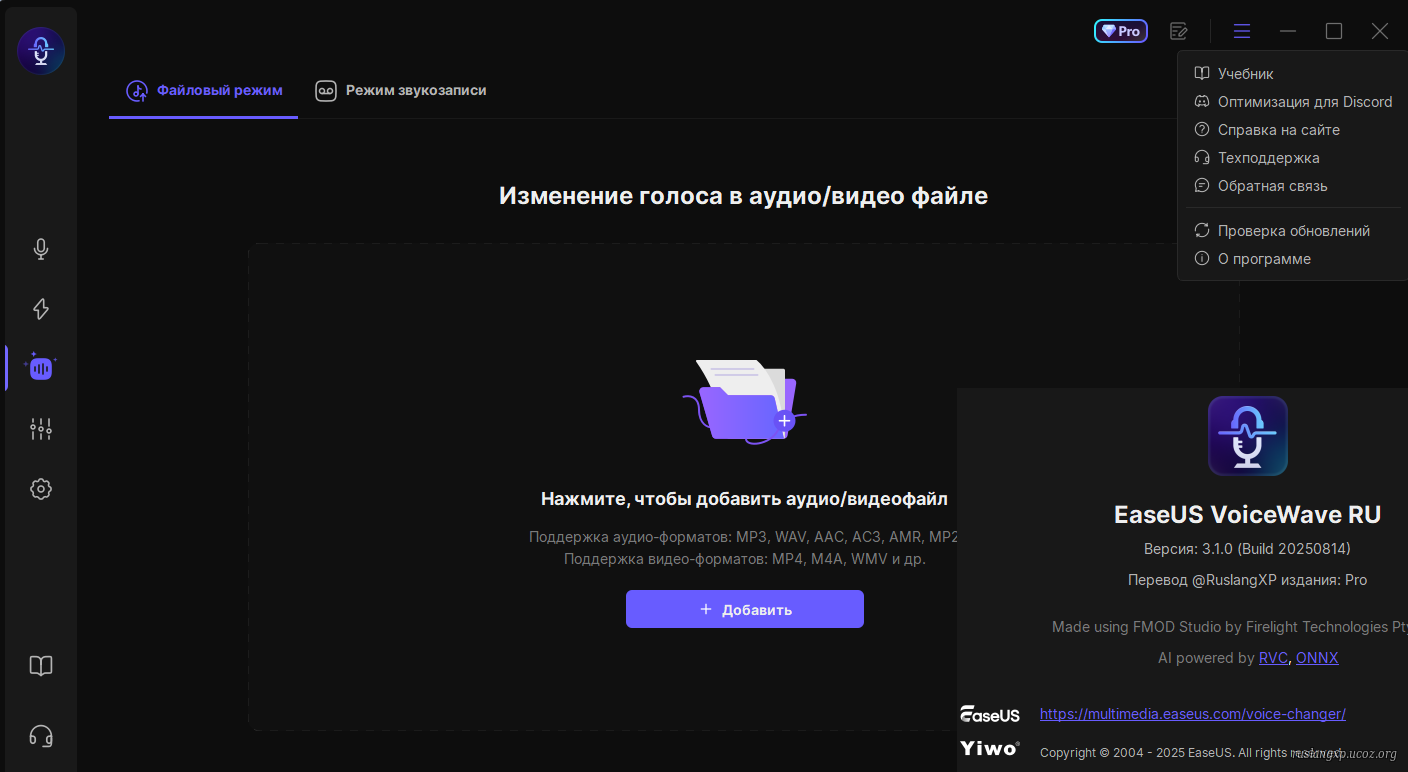The image size is (1408, 772).
Task: Click the EaseUS logo in About panel
Action: [990, 714]
